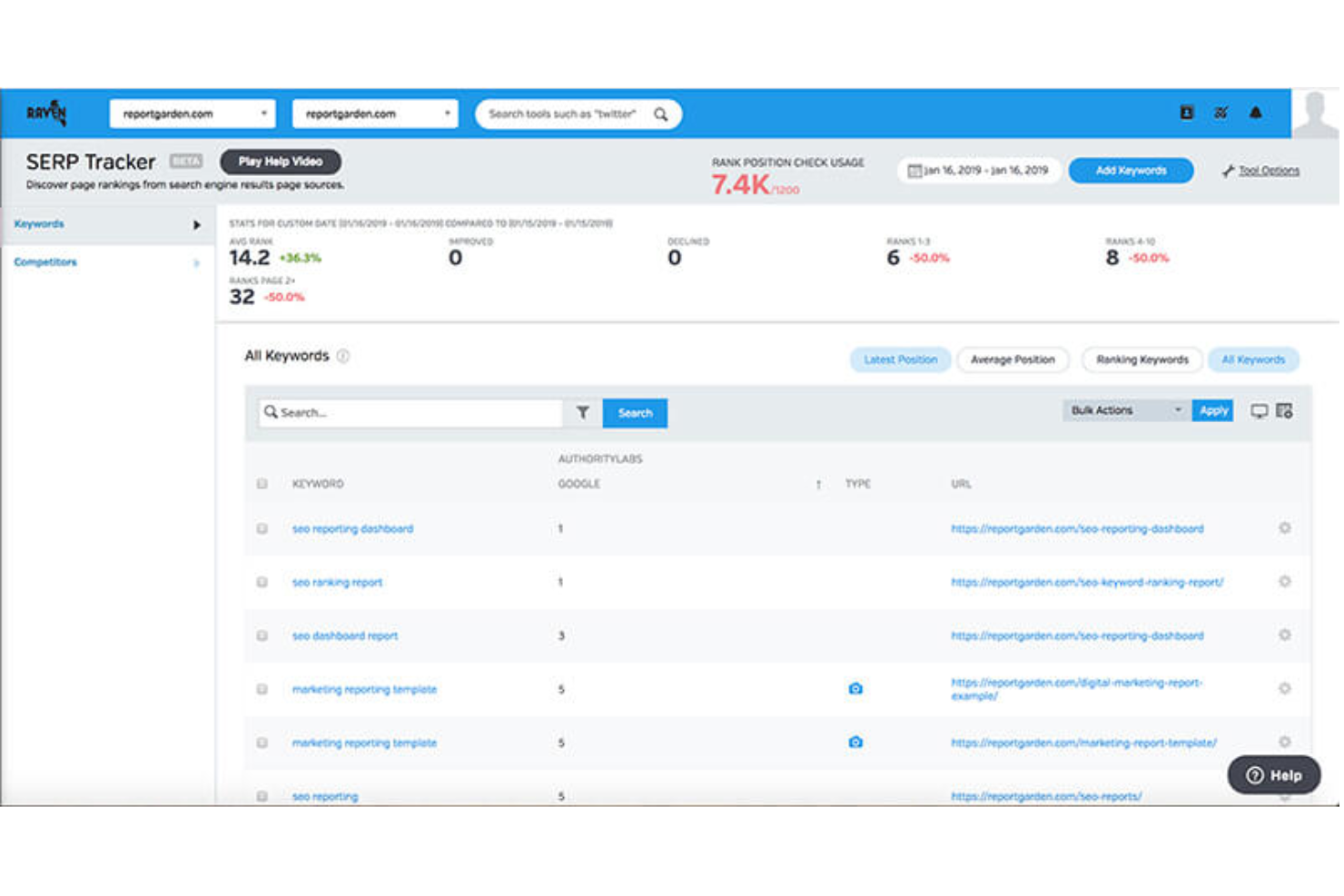Click the calendar icon in date range selector

click(915, 170)
